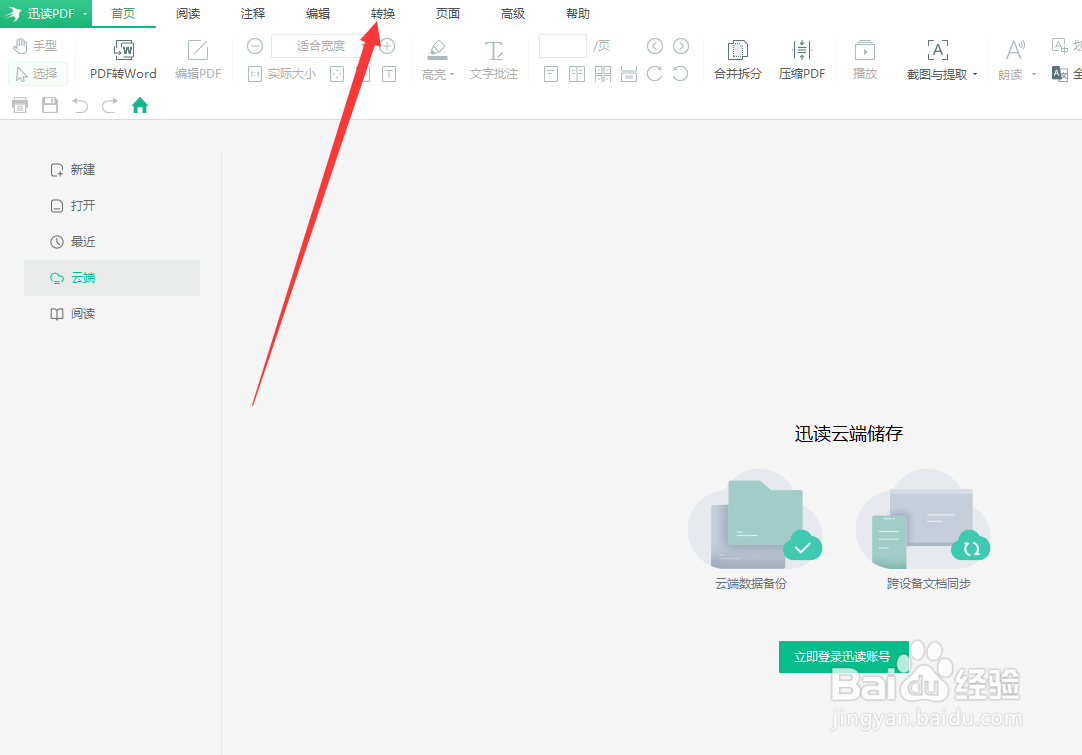
Task: Switch to single page view icon
Action: click(x=551, y=74)
